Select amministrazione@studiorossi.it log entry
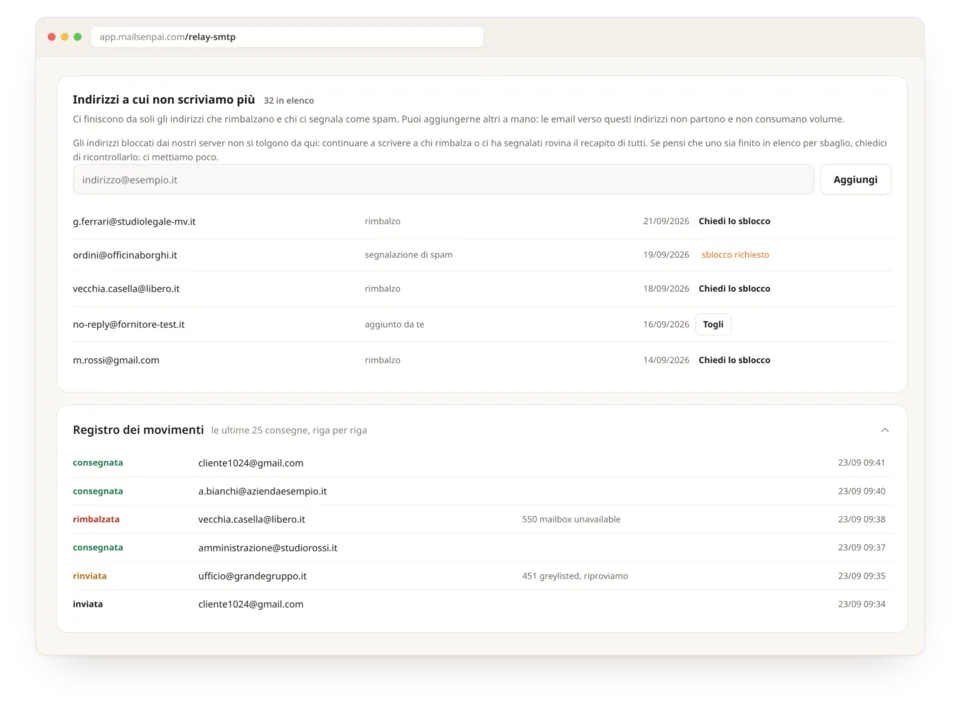The height and width of the screenshot is (710, 960). [268, 548]
